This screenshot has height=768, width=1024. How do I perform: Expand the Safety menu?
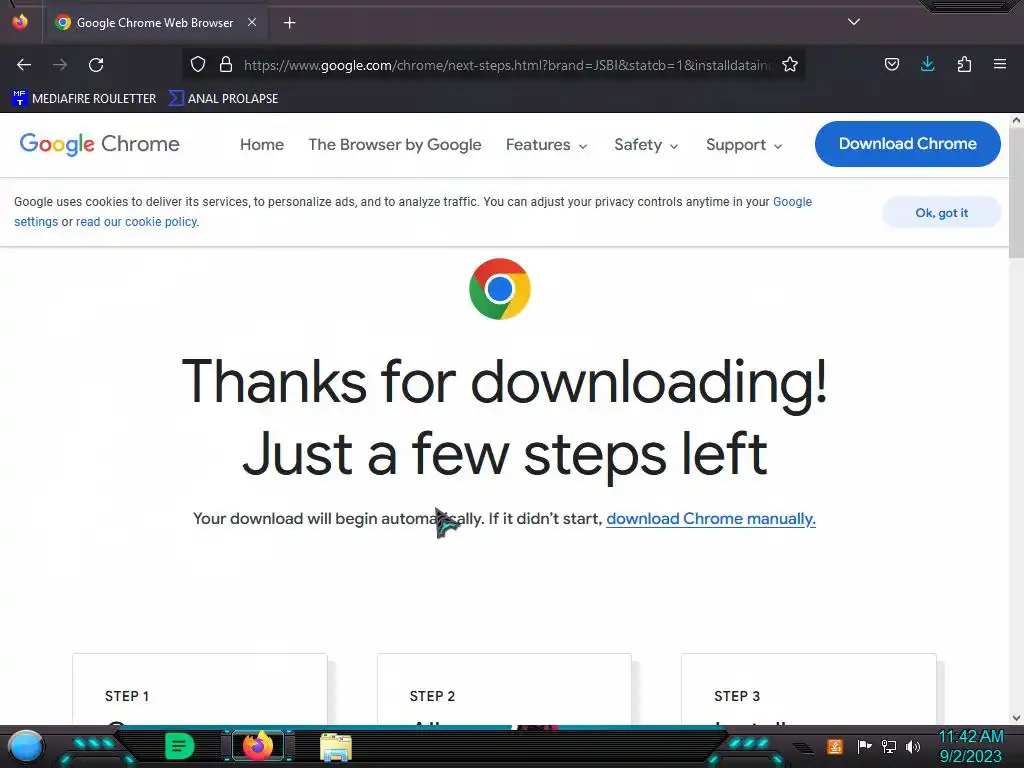[x=646, y=144]
